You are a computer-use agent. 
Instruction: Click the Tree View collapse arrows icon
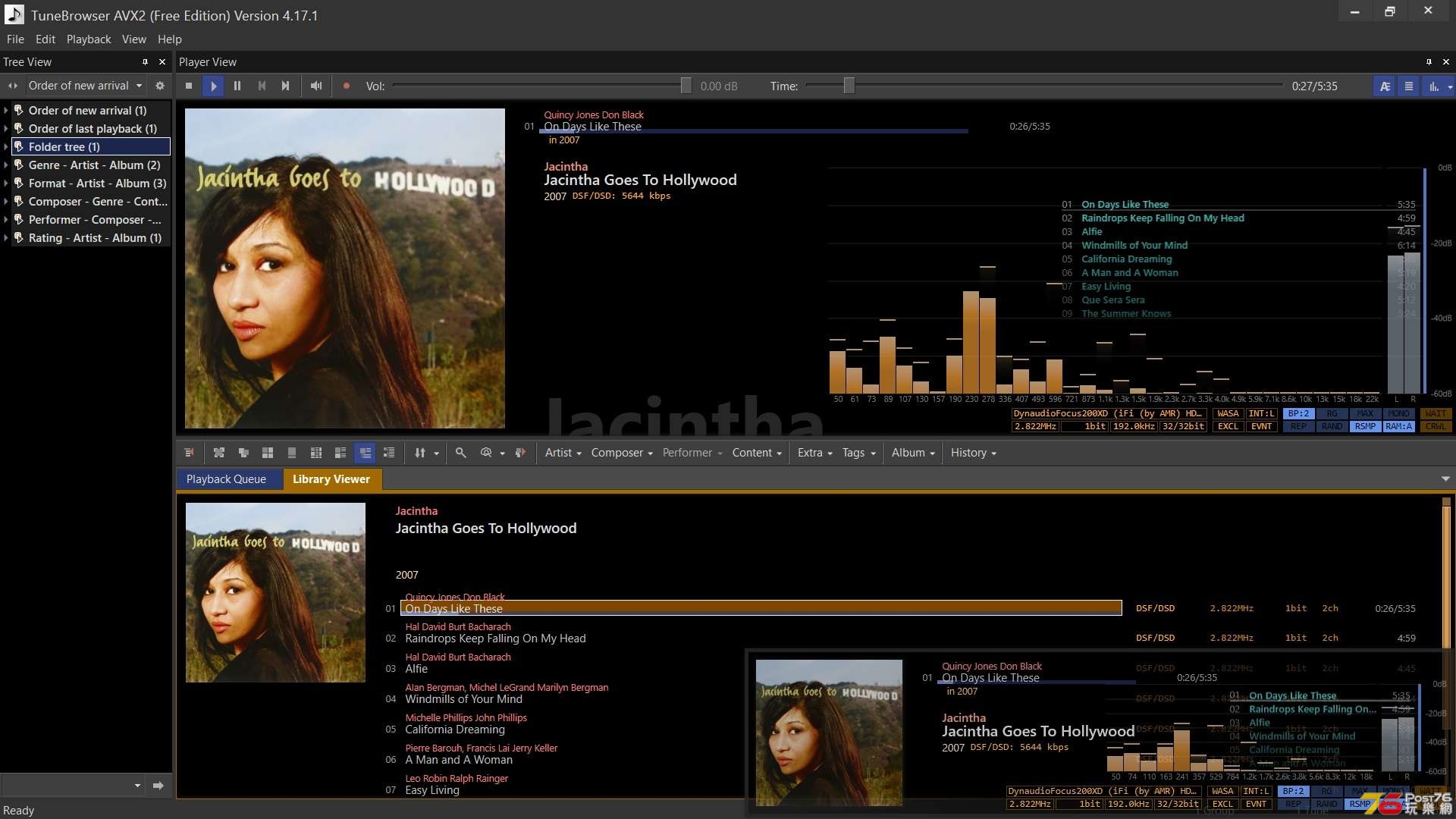pyautogui.click(x=13, y=86)
